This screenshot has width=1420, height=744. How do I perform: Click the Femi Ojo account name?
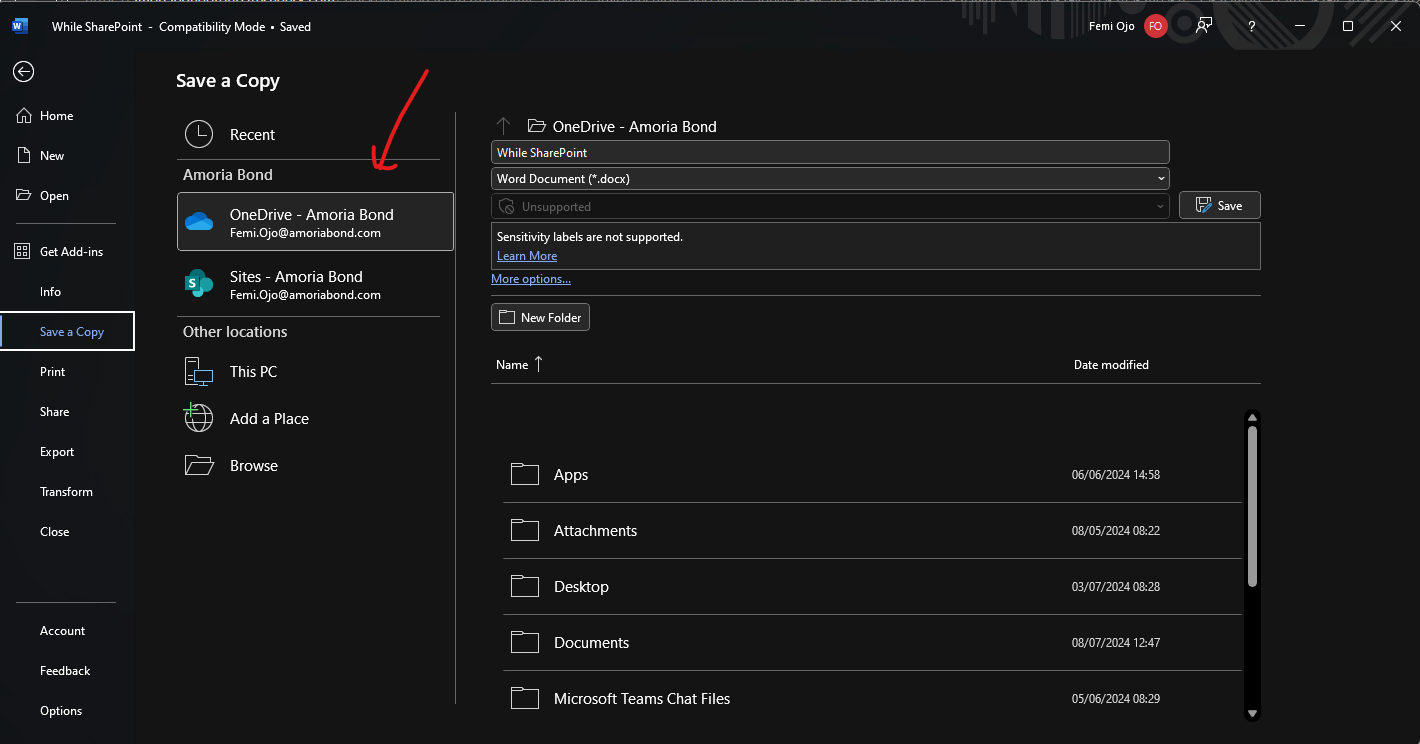pyautogui.click(x=1111, y=26)
